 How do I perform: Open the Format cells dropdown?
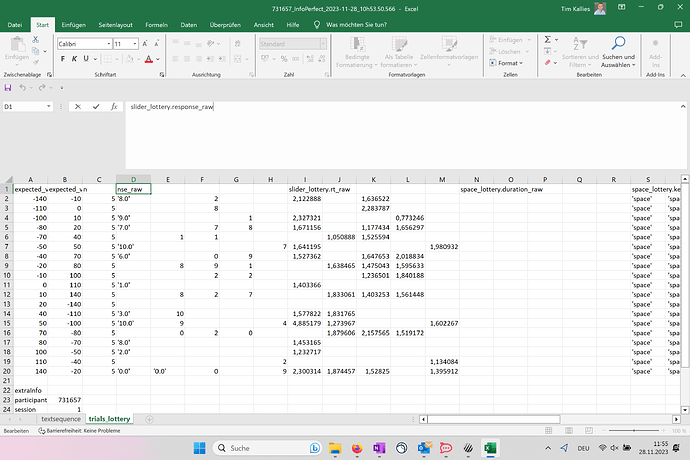tap(506, 63)
